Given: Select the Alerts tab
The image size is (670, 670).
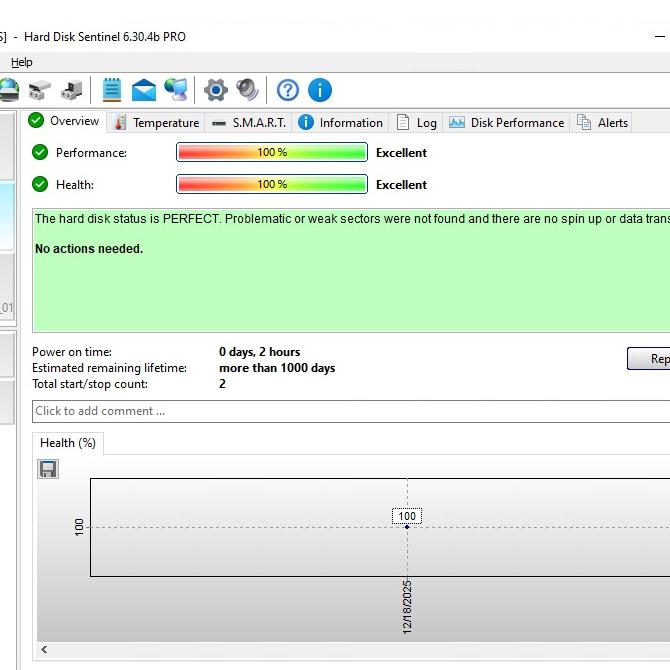Looking at the screenshot, I should pyautogui.click(x=603, y=122).
